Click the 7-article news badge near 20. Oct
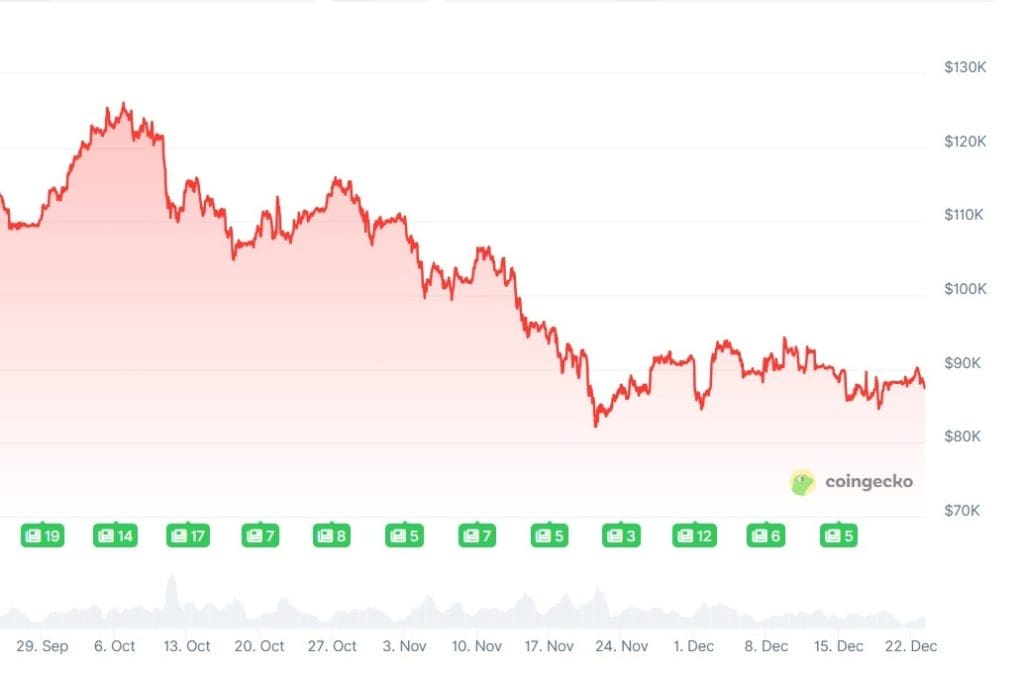 [260, 536]
